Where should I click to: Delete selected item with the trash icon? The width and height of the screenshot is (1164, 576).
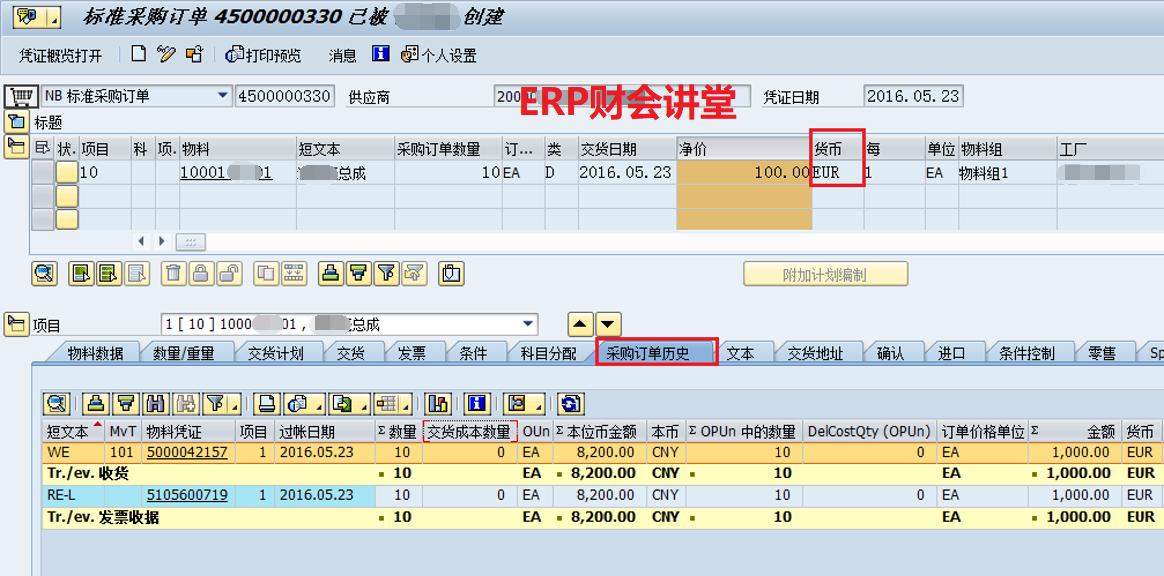coord(172,273)
